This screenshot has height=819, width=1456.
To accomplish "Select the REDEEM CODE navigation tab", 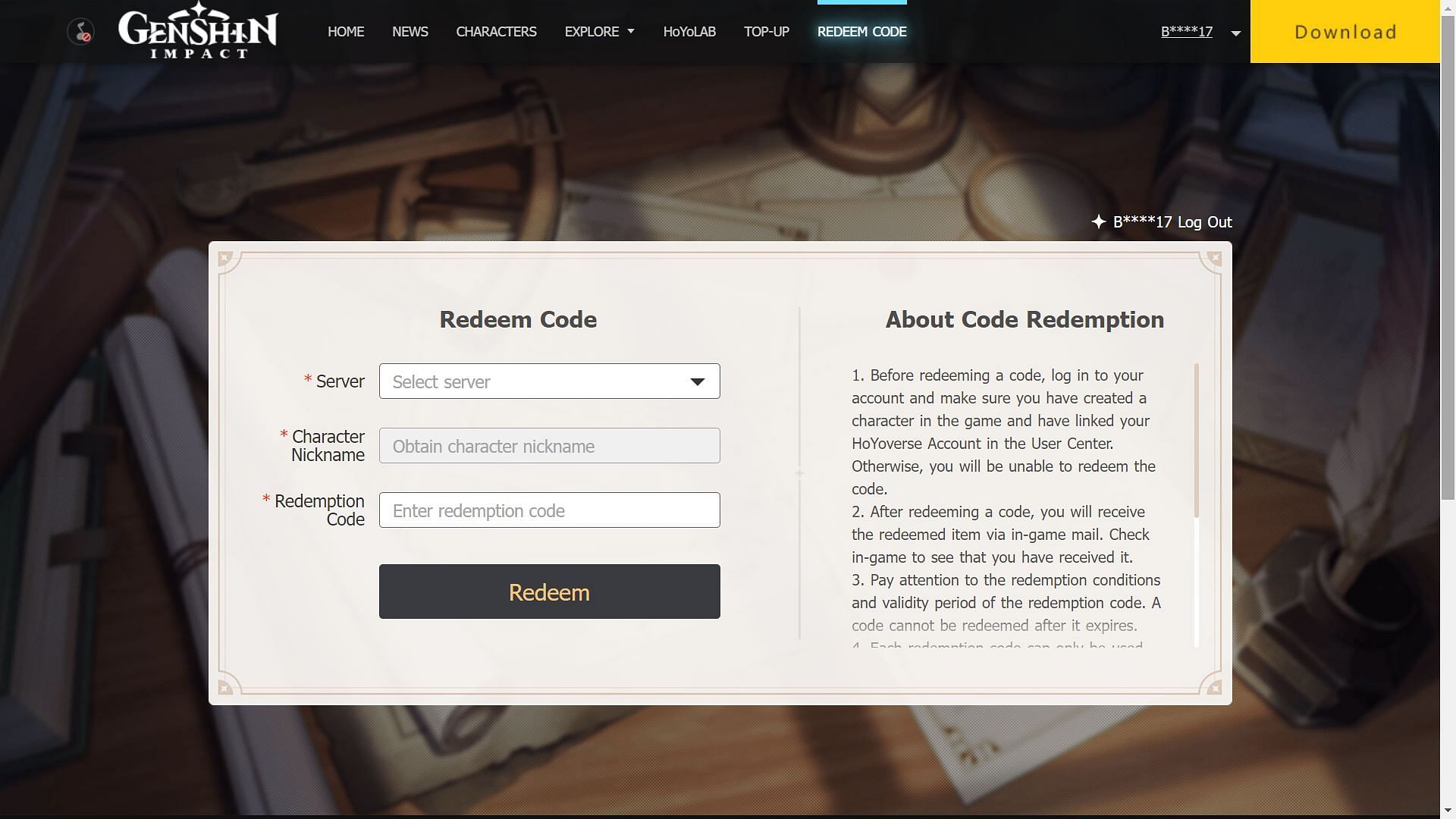I will pyautogui.click(x=862, y=31).
